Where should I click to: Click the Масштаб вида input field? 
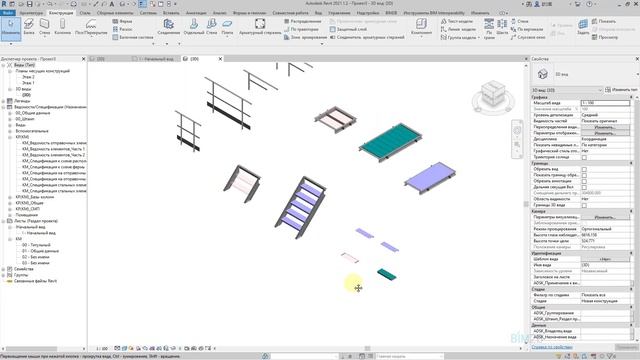605,103
